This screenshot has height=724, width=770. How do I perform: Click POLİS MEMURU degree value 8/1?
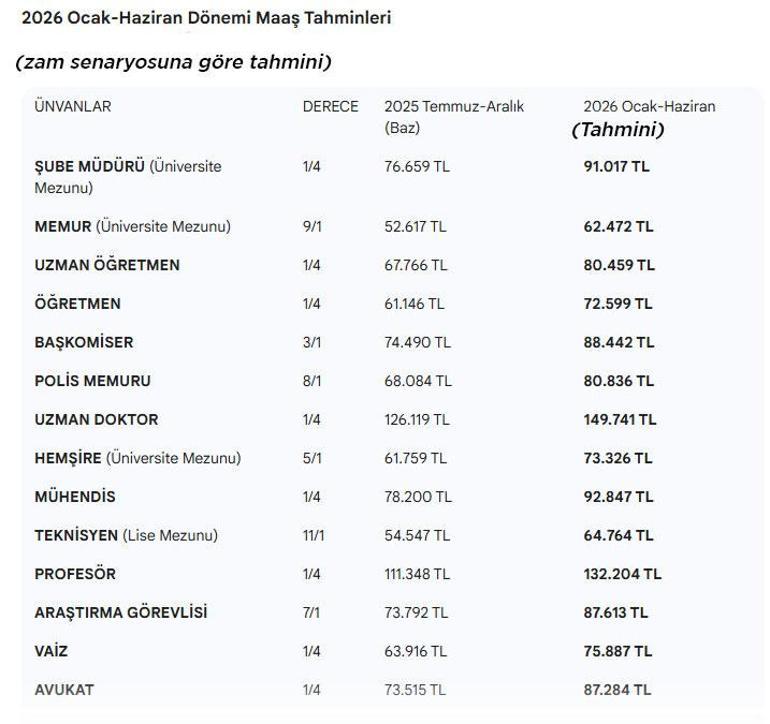pos(313,381)
